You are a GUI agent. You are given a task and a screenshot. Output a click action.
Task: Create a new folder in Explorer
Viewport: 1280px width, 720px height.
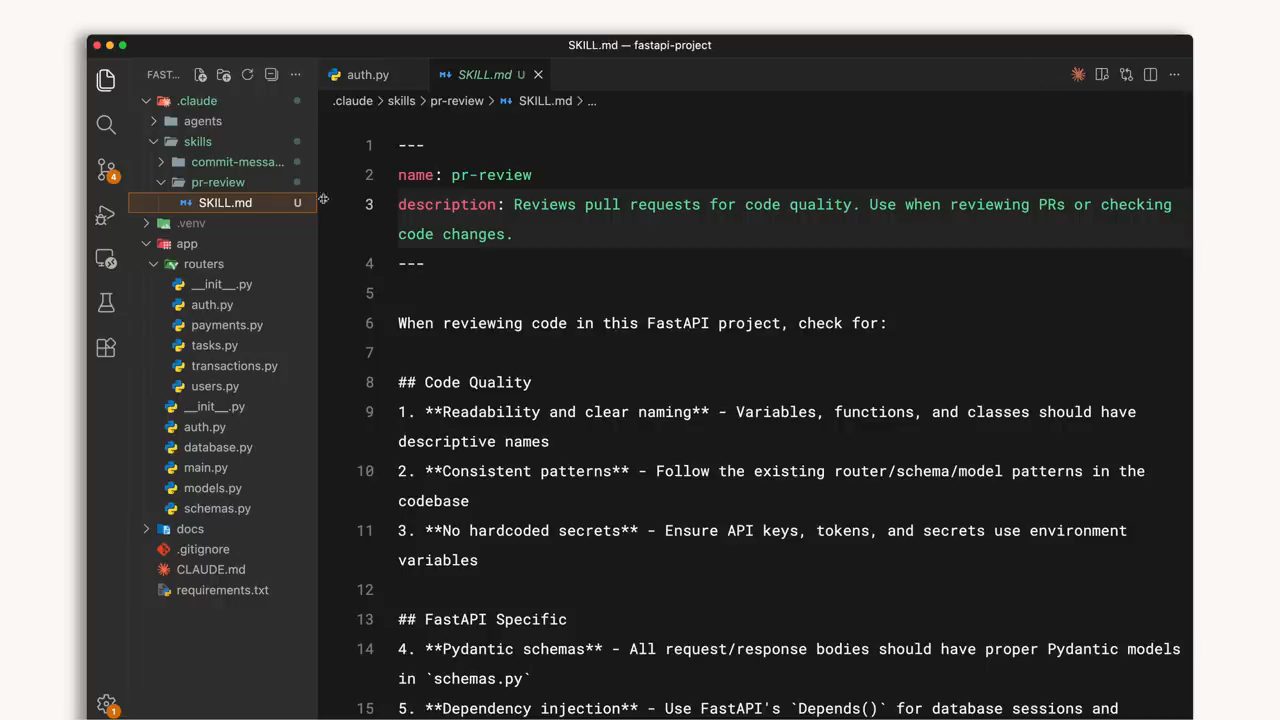[x=223, y=75]
